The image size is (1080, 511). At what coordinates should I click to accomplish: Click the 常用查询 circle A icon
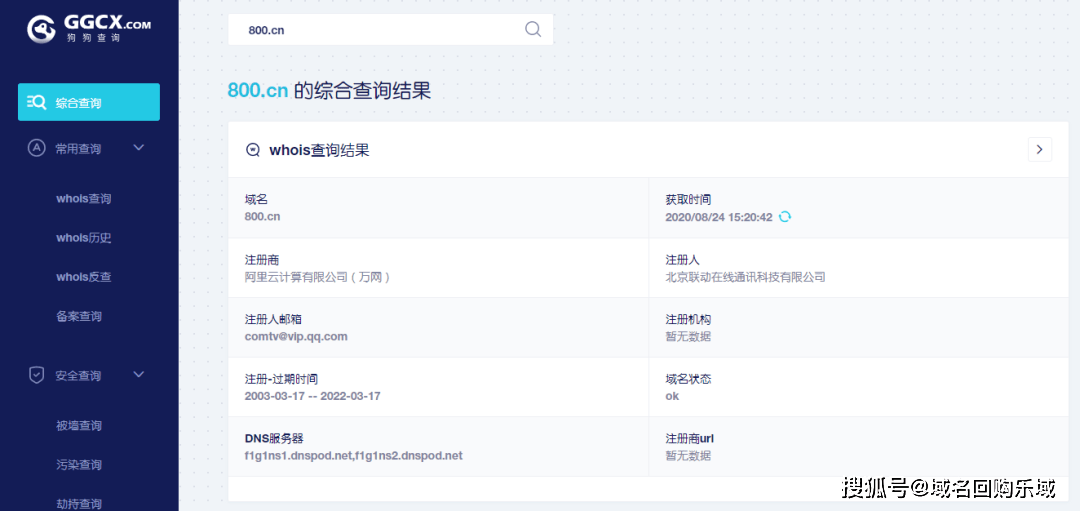37,148
